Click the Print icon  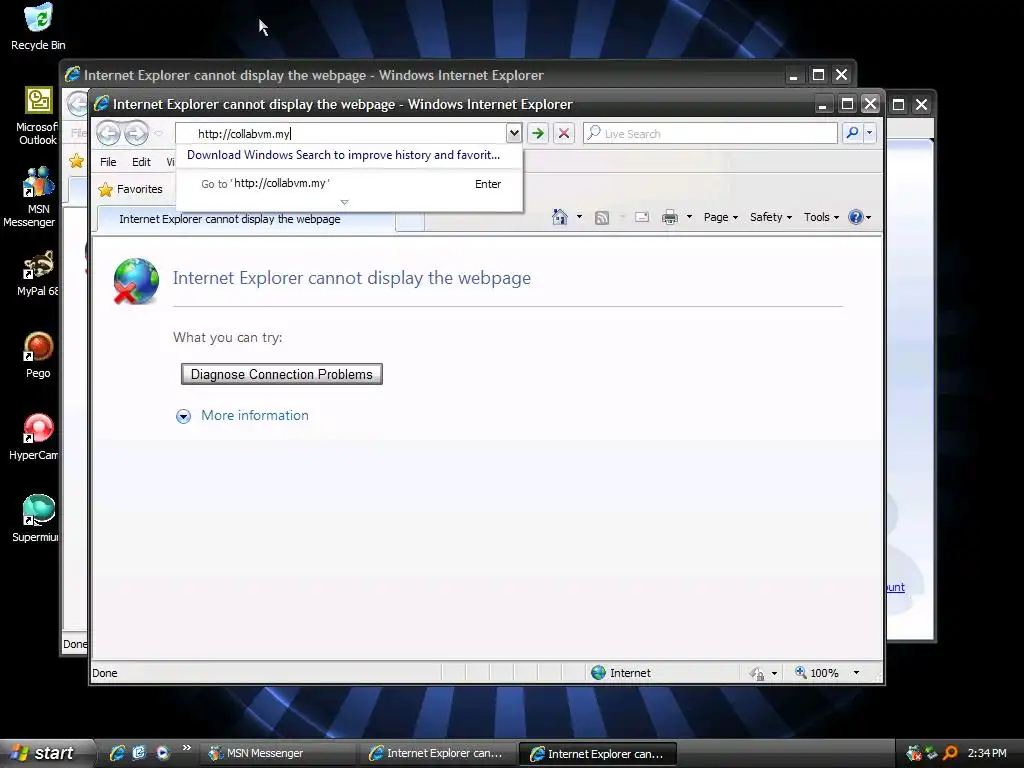pyautogui.click(x=669, y=217)
